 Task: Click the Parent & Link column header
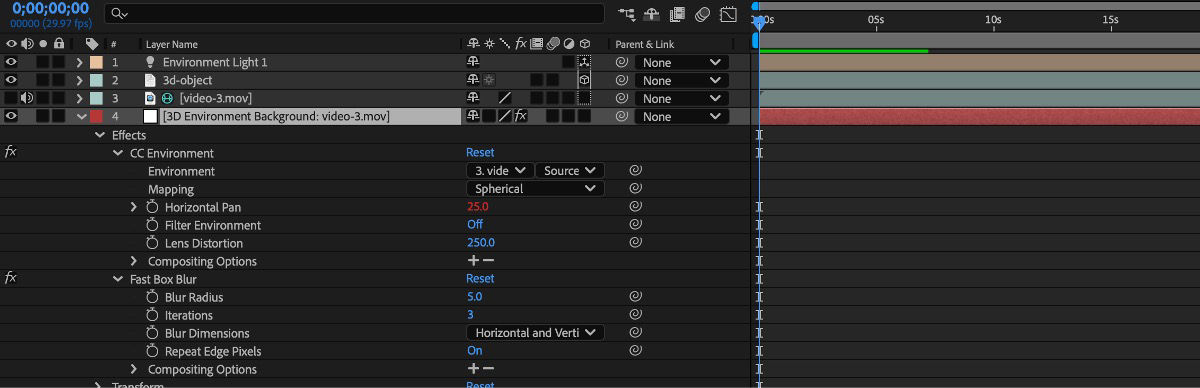click(645, 44)
